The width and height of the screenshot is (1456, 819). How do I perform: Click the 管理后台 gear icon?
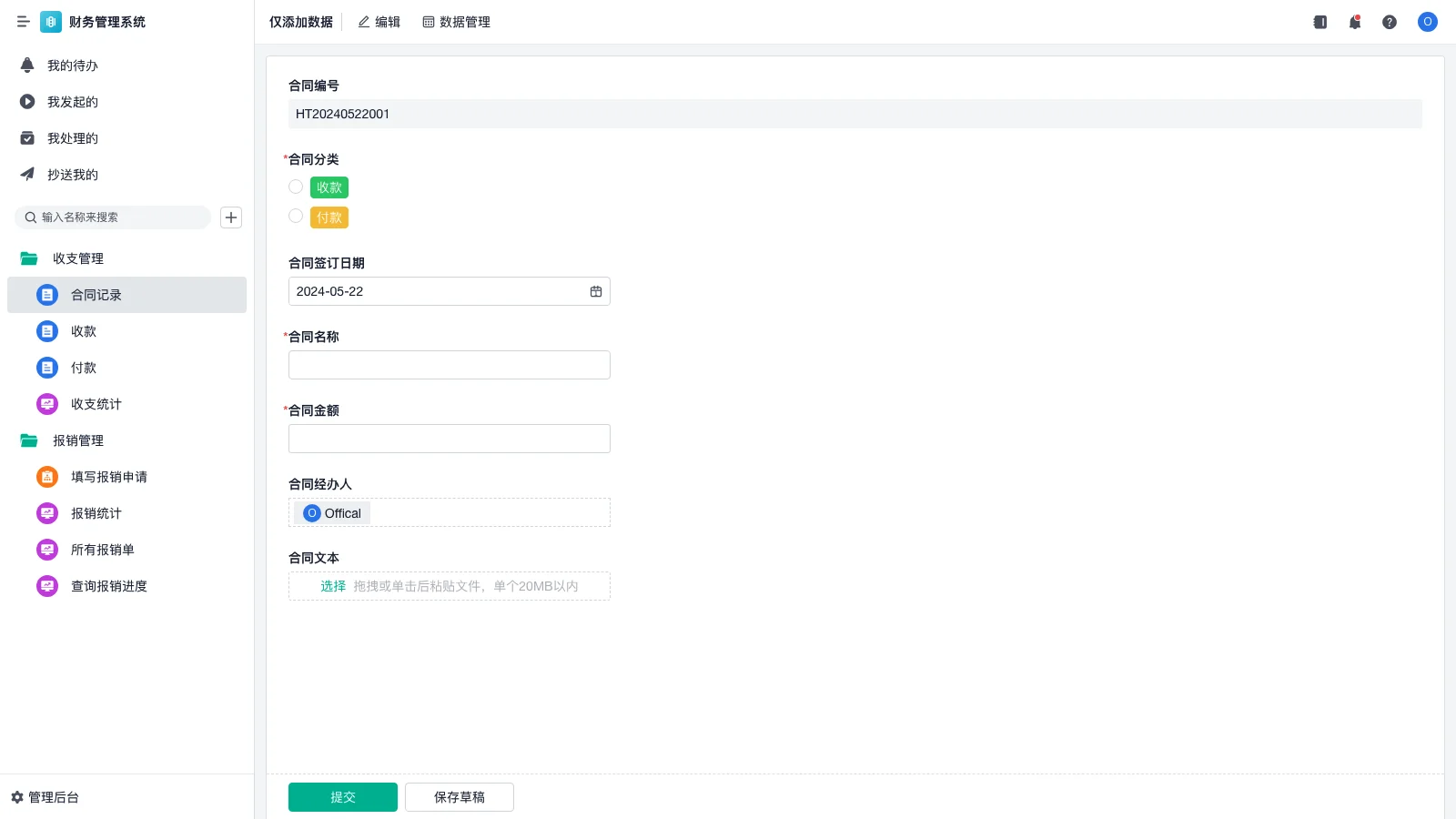point(17,797)
